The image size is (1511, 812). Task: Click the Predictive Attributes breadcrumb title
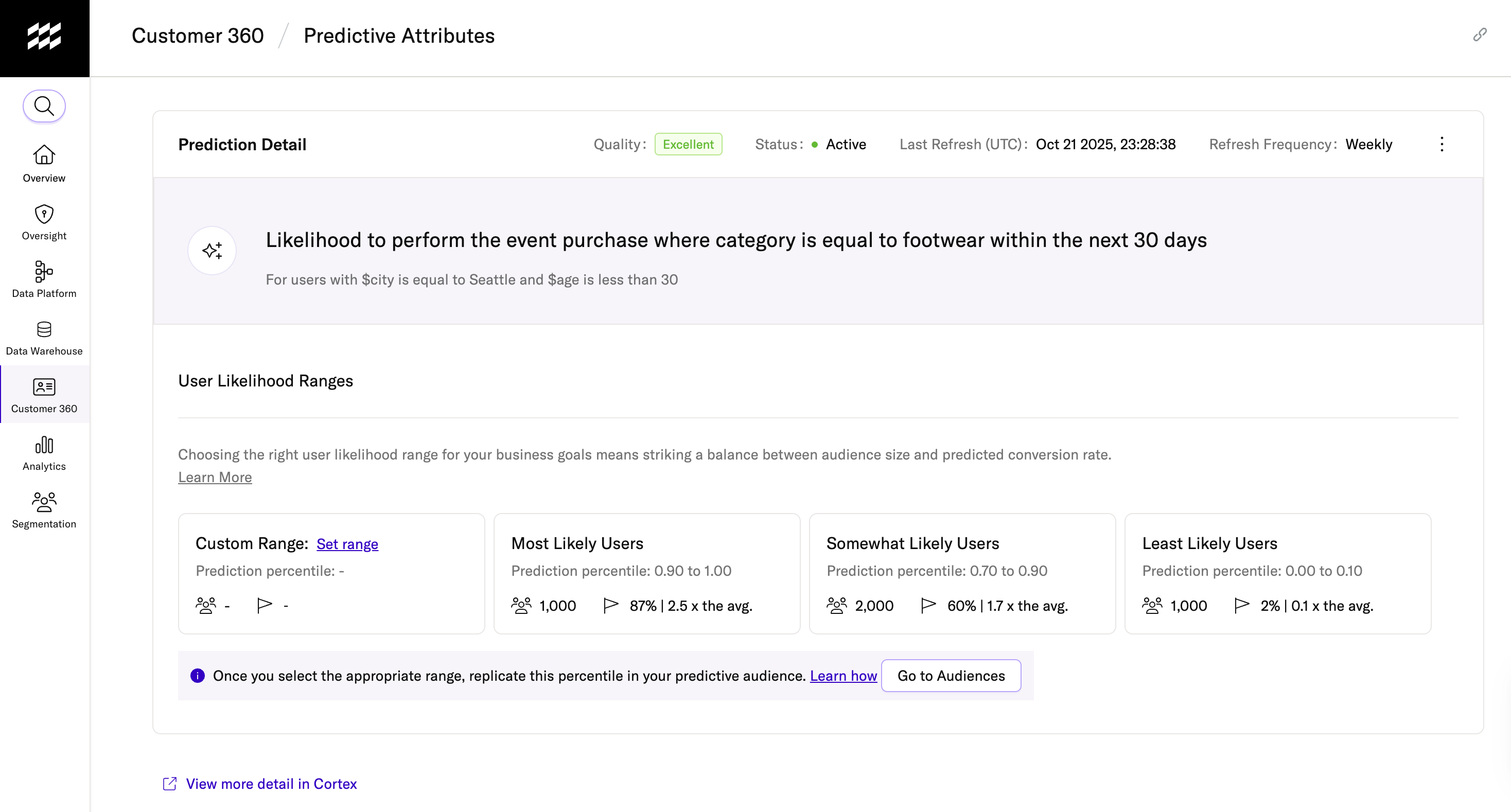(x=399, y=36)
